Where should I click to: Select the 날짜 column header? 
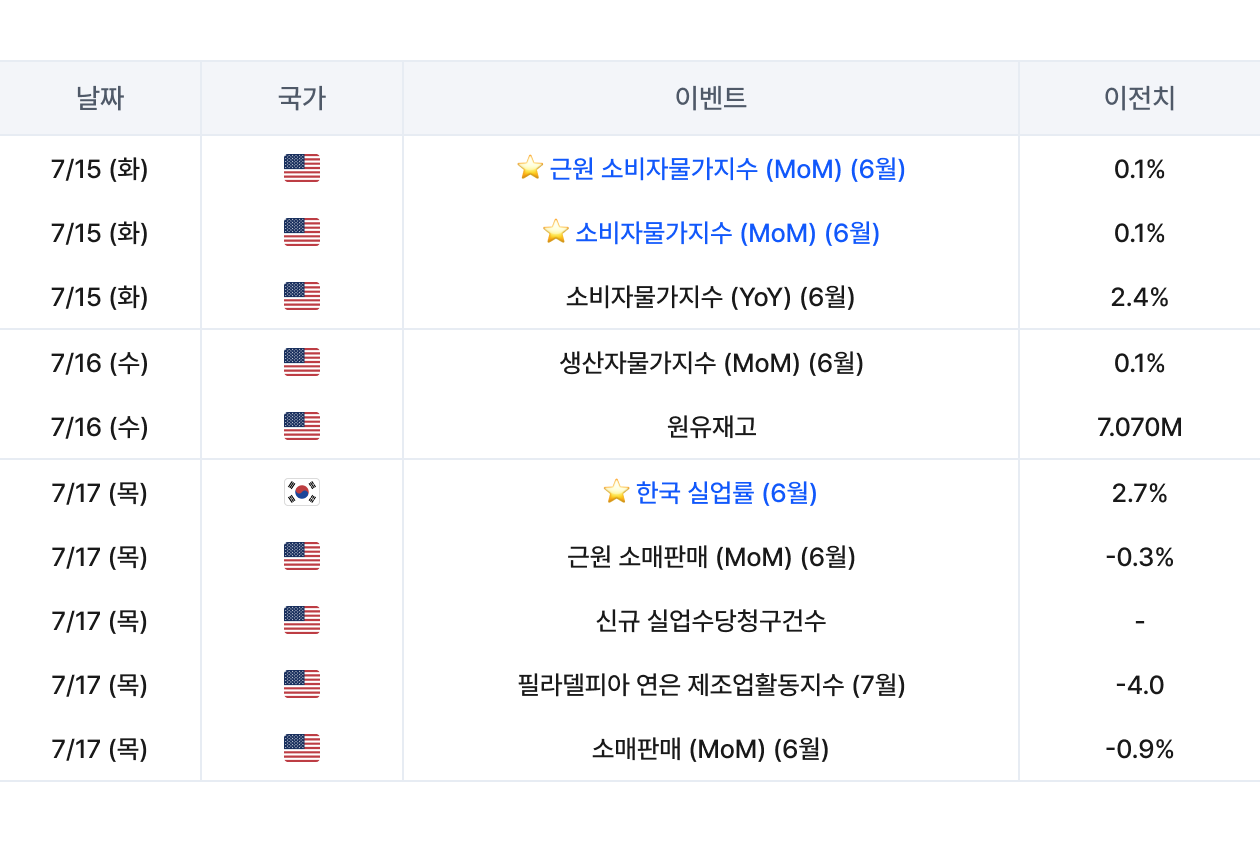100,98
